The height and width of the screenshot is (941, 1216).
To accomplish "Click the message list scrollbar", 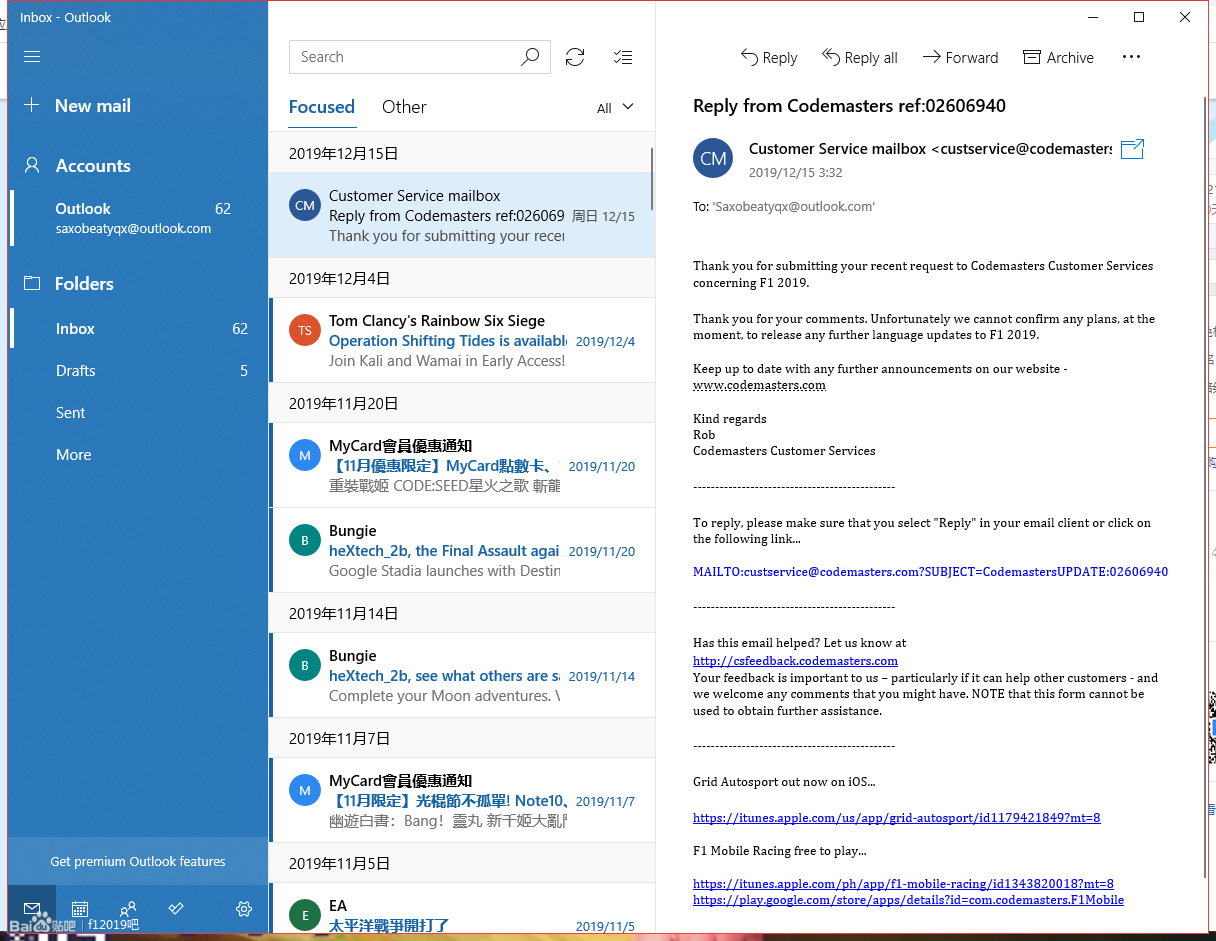I will click(652, 179).
